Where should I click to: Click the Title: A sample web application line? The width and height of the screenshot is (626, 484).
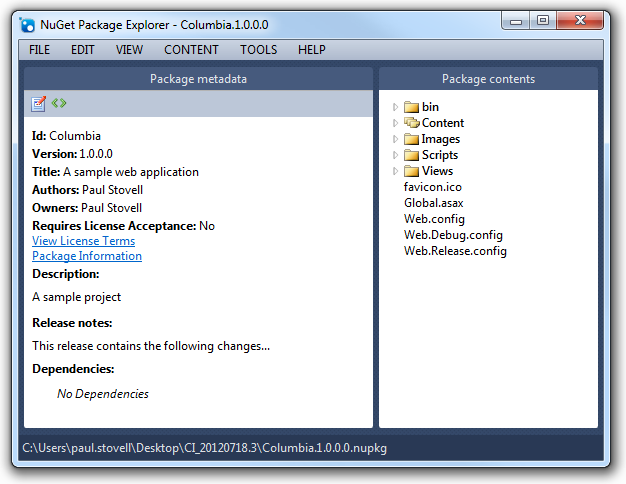point(115,172)
